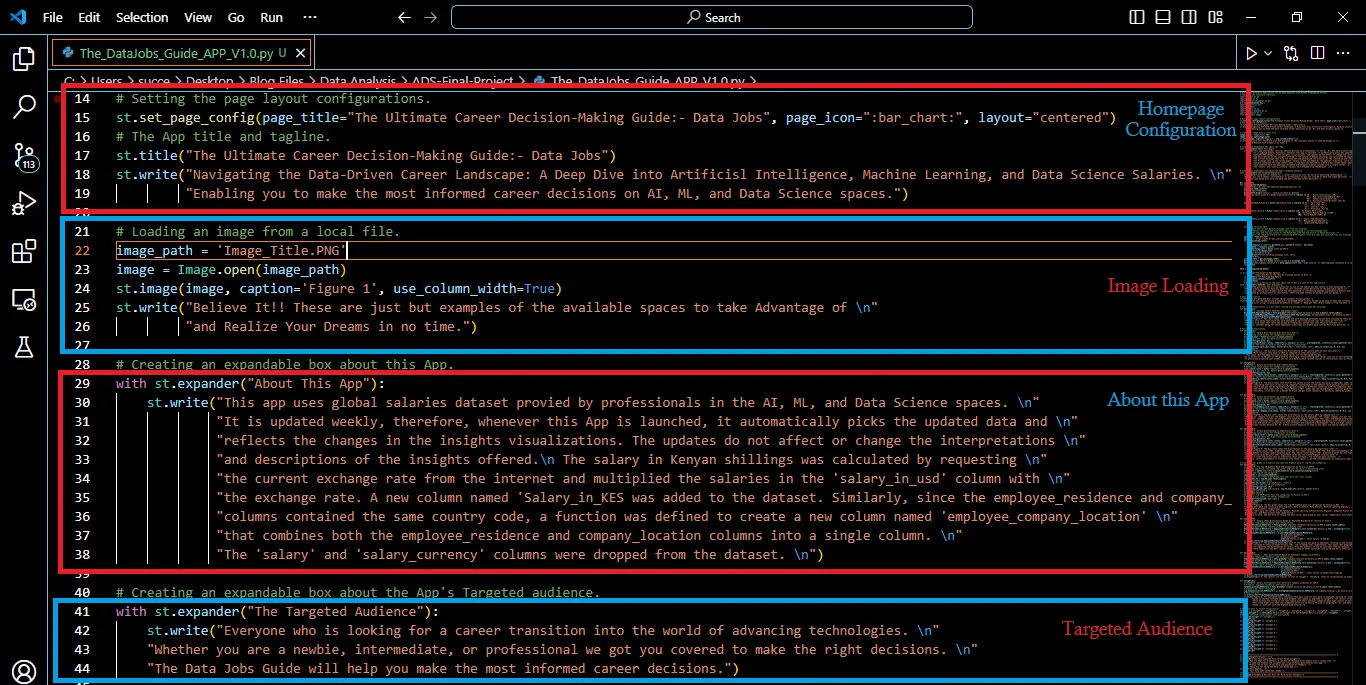Run the Python file with play button
1366x685 pixels.
tap(1250, 53)
